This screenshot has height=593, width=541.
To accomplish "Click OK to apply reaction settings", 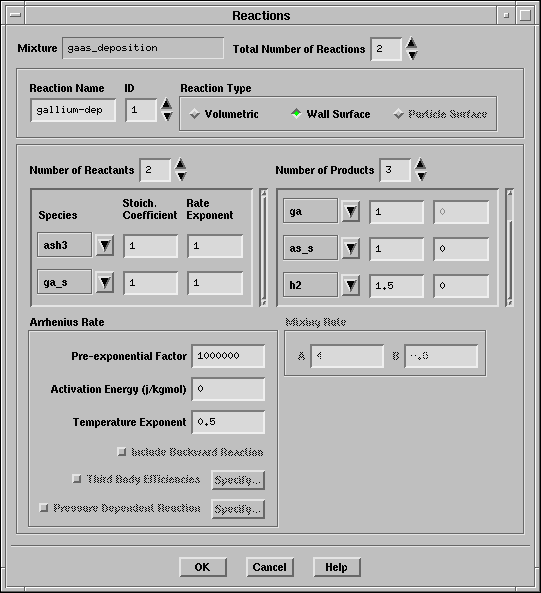I will pos(203,567).
